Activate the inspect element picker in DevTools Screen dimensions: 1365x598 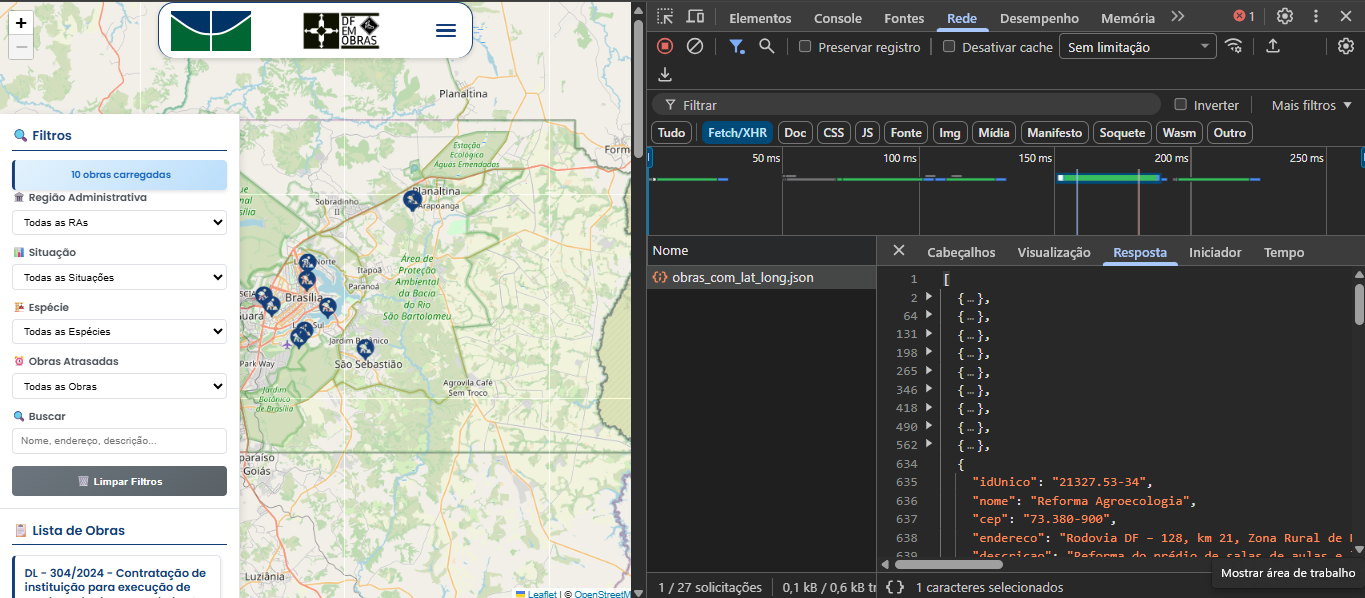pos(665,17)
